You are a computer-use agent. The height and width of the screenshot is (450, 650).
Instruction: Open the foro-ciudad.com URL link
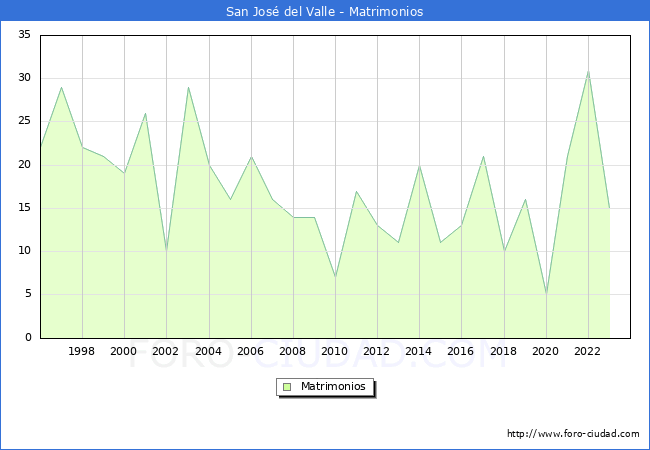pos(573,434)
